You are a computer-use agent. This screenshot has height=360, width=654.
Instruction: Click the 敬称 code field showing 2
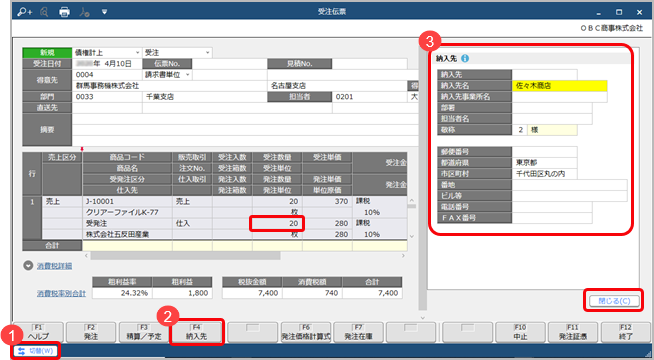(x=520, y=130)
